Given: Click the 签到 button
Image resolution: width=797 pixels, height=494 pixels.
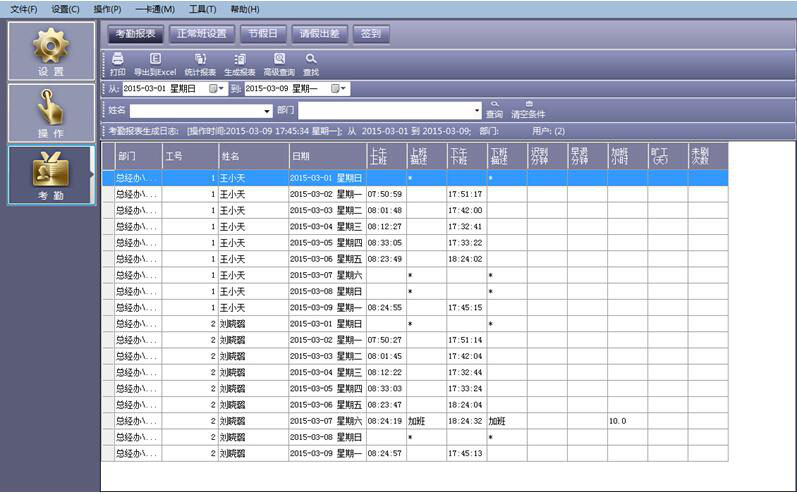Looking at the screenshot, I should (370, 33).
